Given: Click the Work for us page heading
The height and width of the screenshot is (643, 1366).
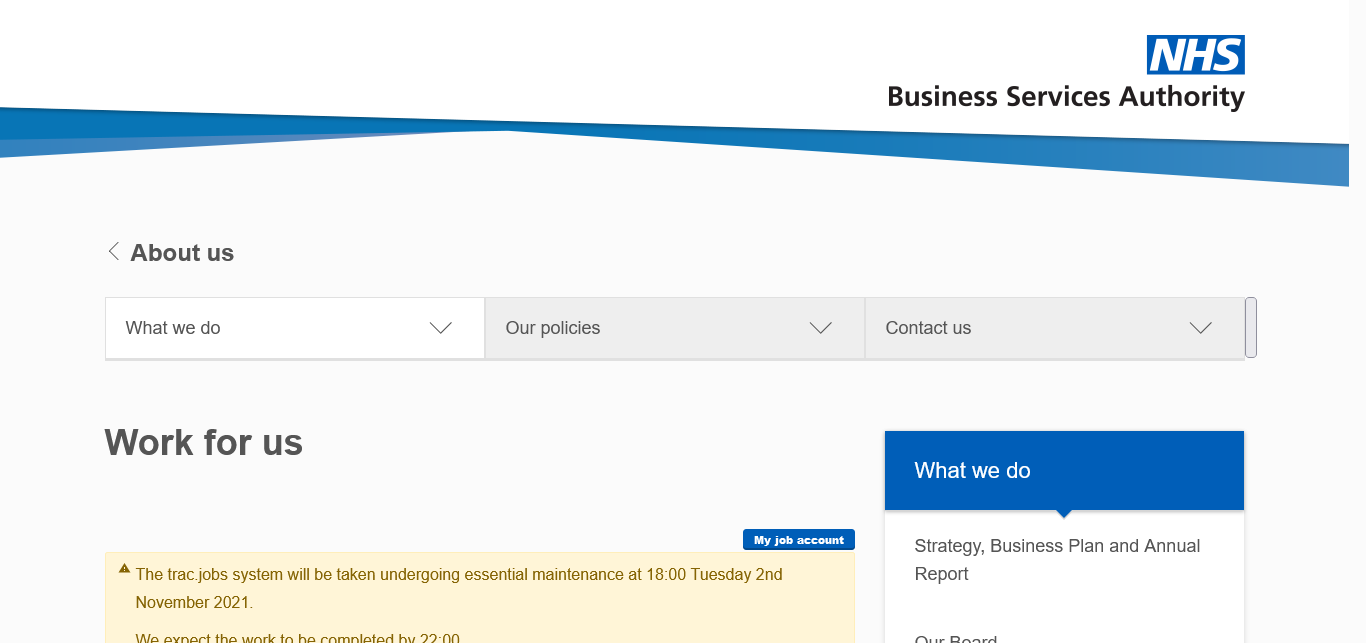Looking at the screenshot, I should (204, 442).
